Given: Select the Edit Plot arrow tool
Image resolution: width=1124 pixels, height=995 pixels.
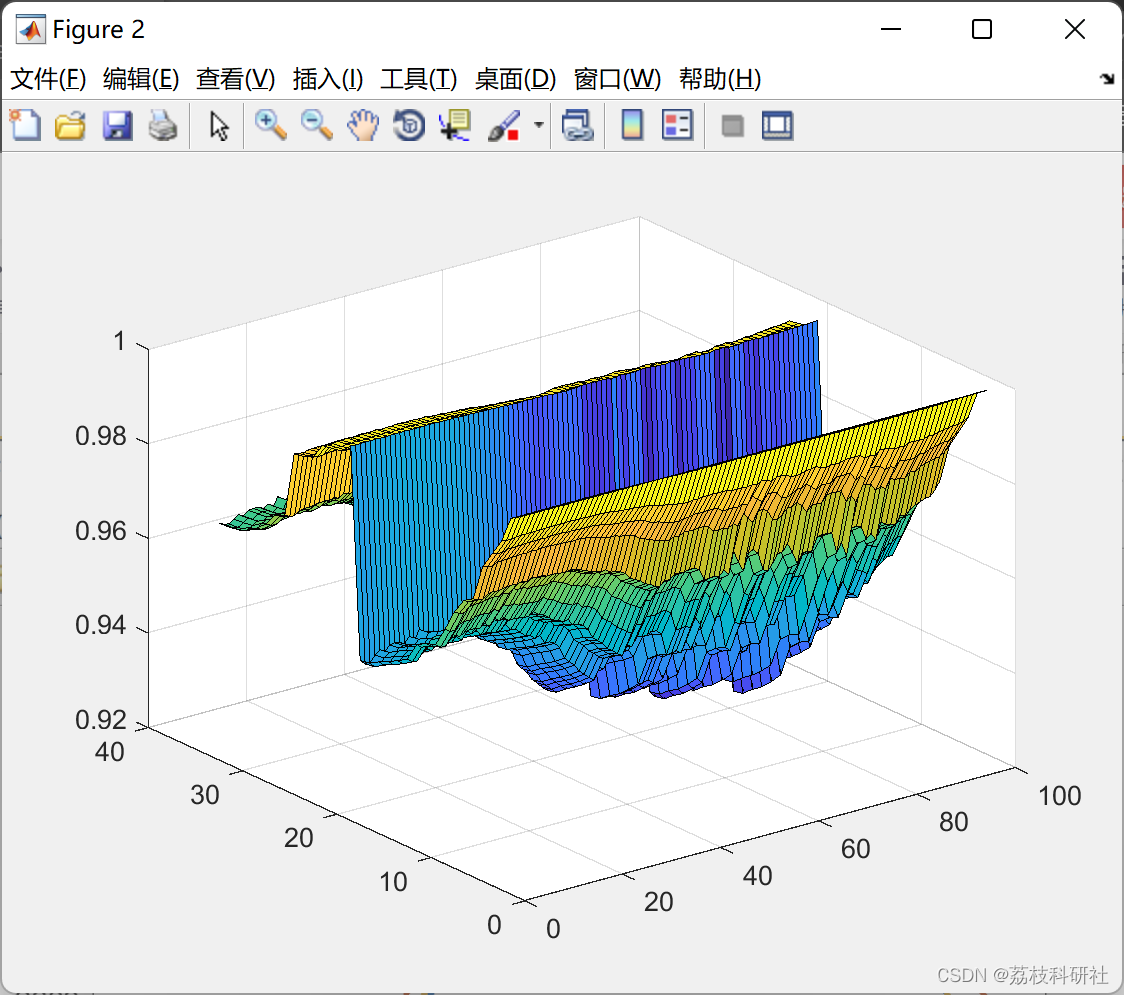Looking at the screenshot, I should [x=219, y=125].
